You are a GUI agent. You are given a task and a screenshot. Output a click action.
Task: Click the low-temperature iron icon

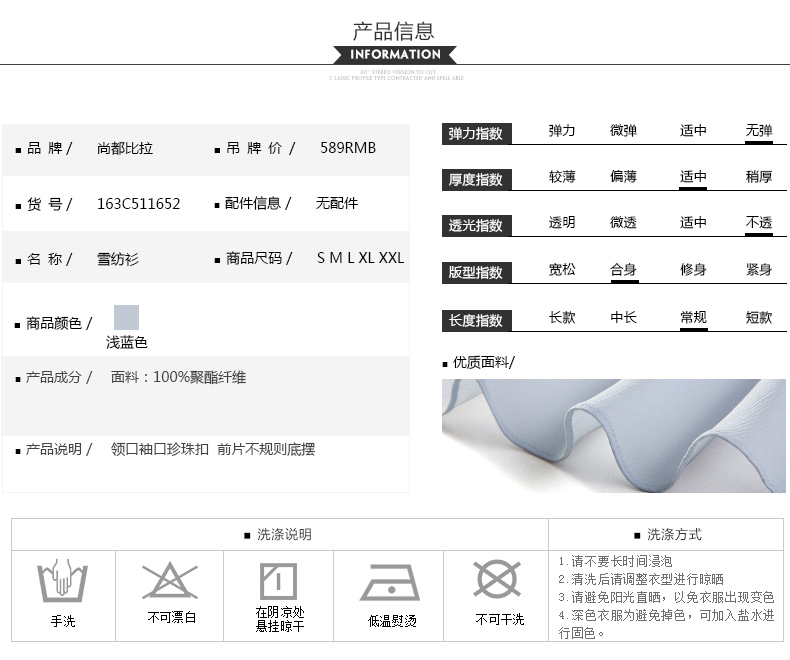390,582
